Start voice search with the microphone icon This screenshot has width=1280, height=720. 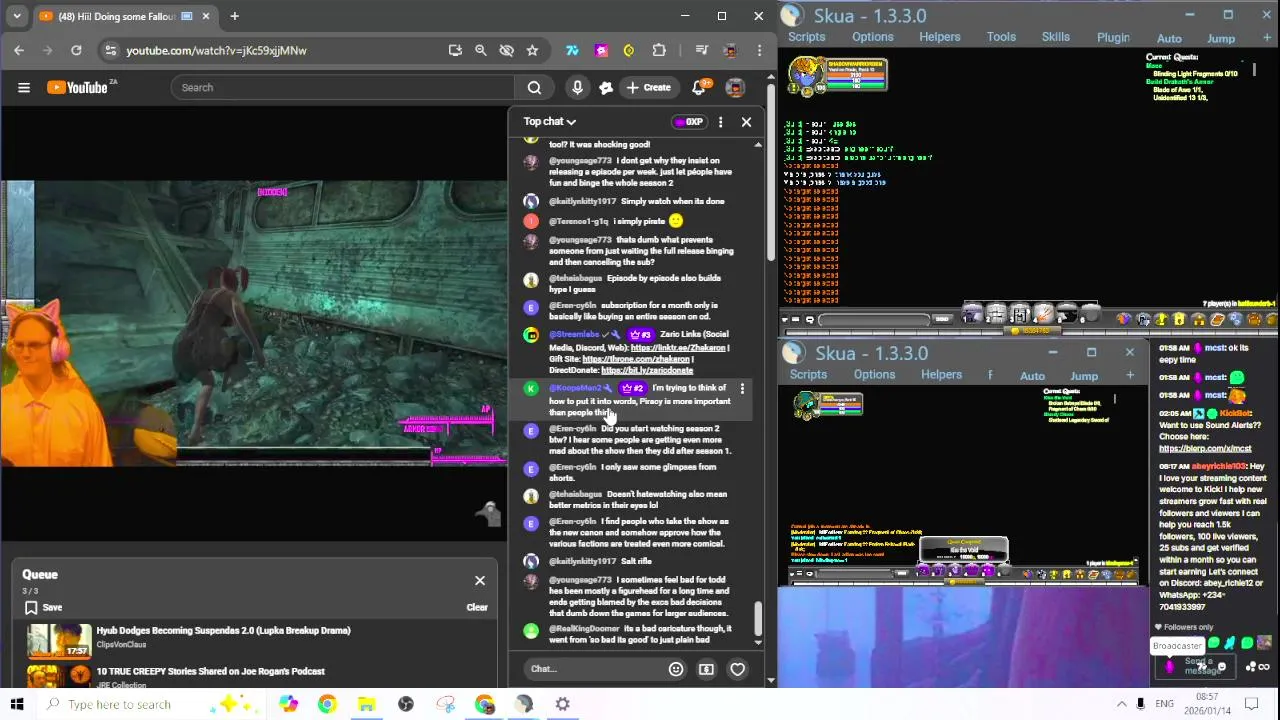tap(577, 87)
